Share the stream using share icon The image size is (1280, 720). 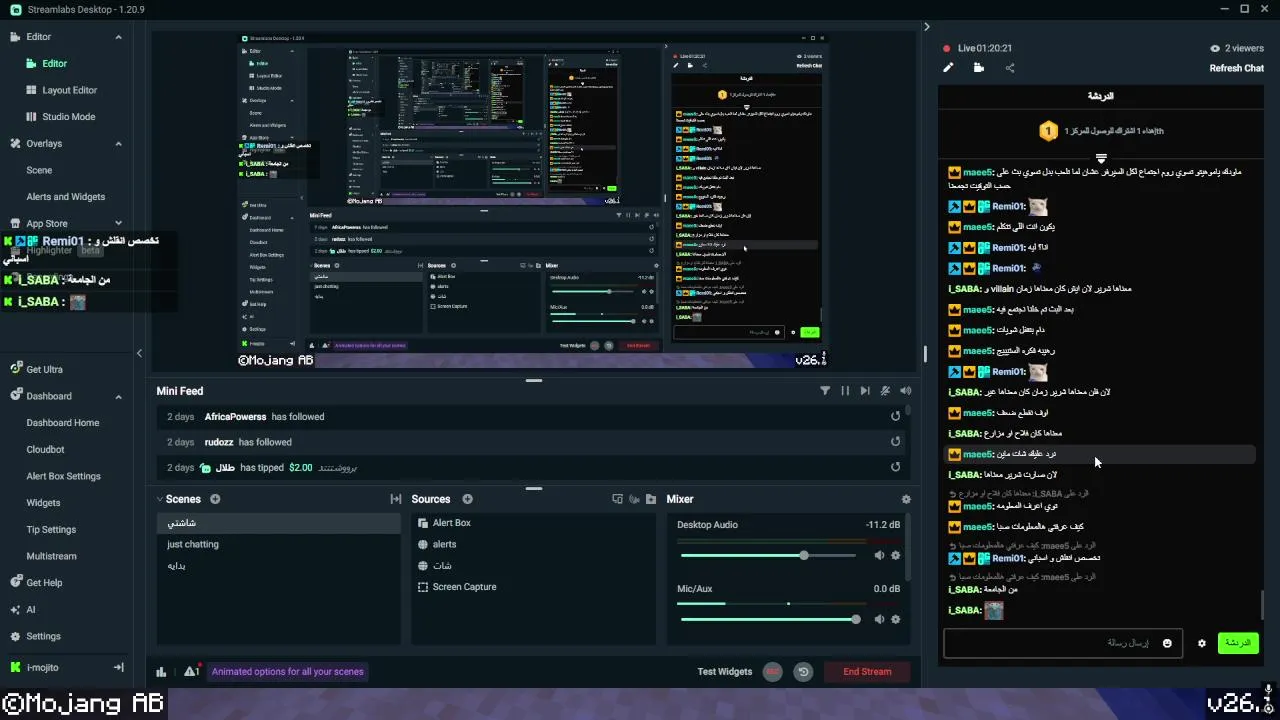[x=1009, y=68]
